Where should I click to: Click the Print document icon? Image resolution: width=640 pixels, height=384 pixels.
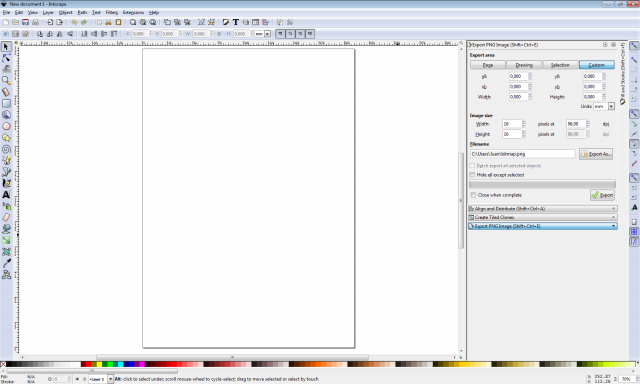coord(36,22)
